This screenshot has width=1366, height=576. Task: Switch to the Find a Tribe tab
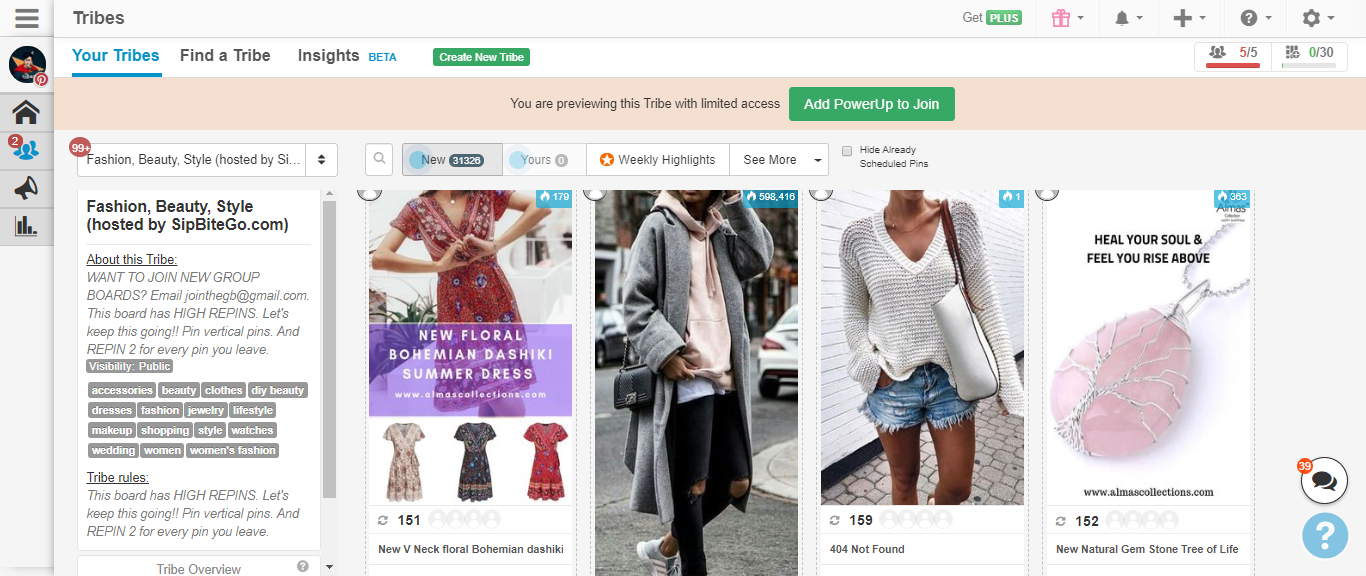(x=225, y=56)
